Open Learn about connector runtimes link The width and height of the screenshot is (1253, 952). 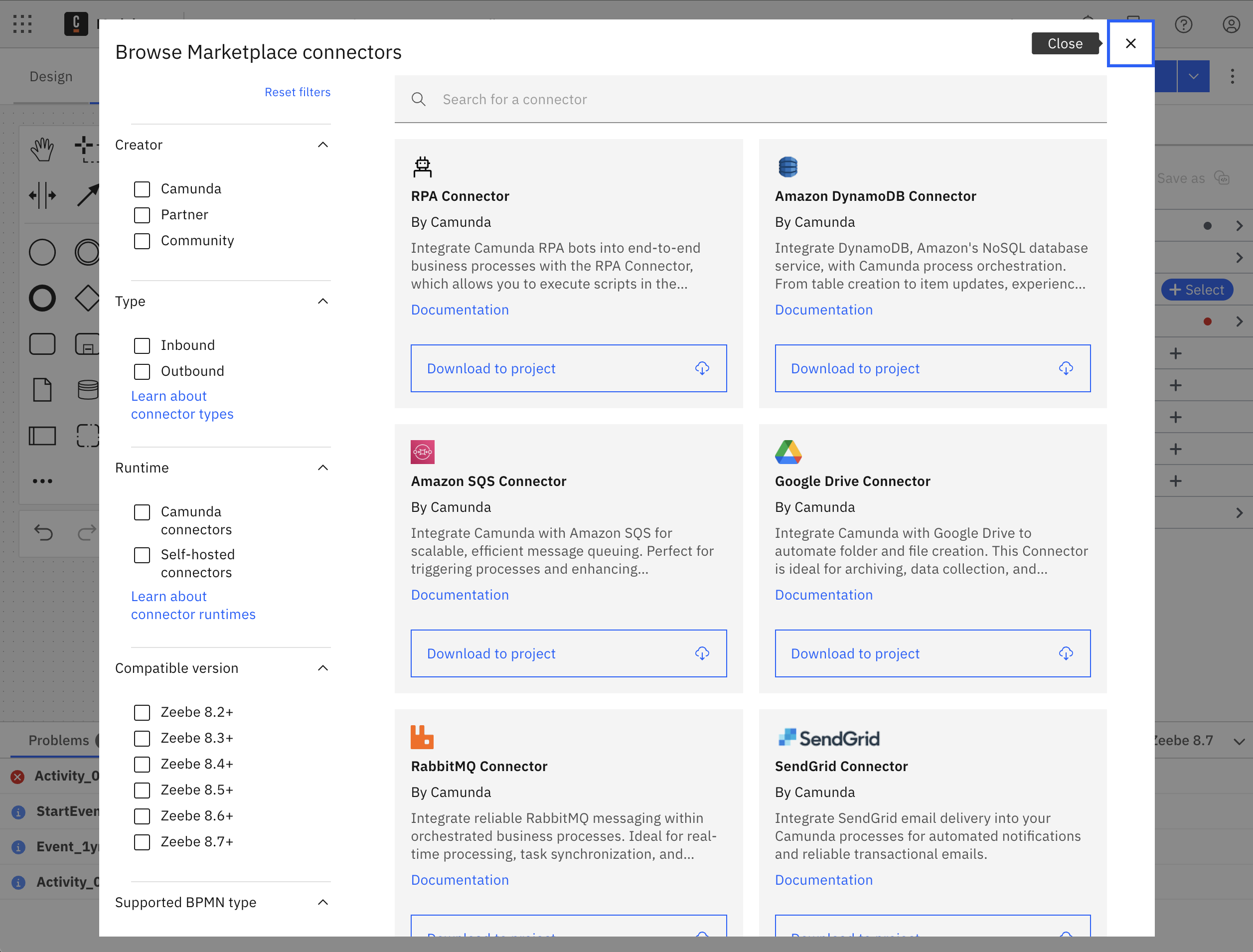pyautogui.click(x=193, y=605)
